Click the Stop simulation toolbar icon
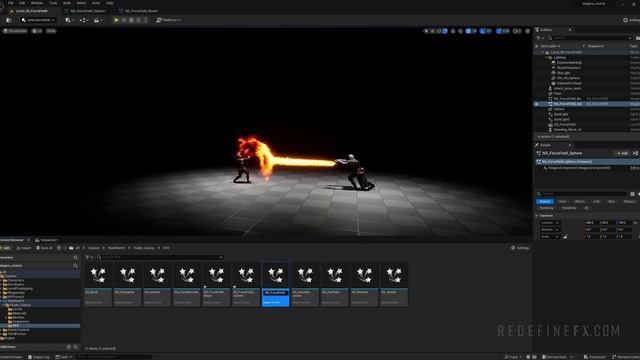640x360 pixels. pos(131,20)
